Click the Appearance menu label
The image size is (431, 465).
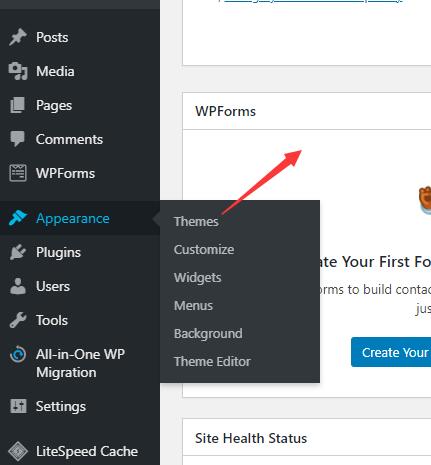(x=73, y=218)
